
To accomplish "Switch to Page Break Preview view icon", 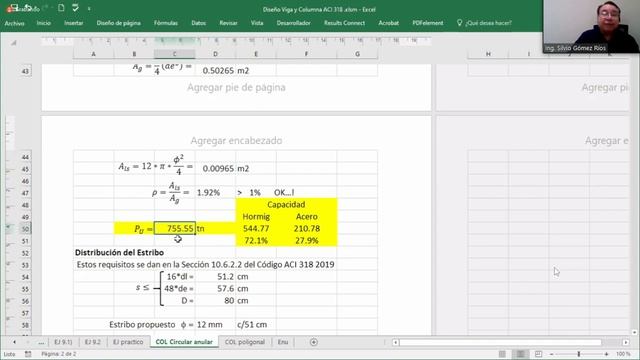I will 538,354.
